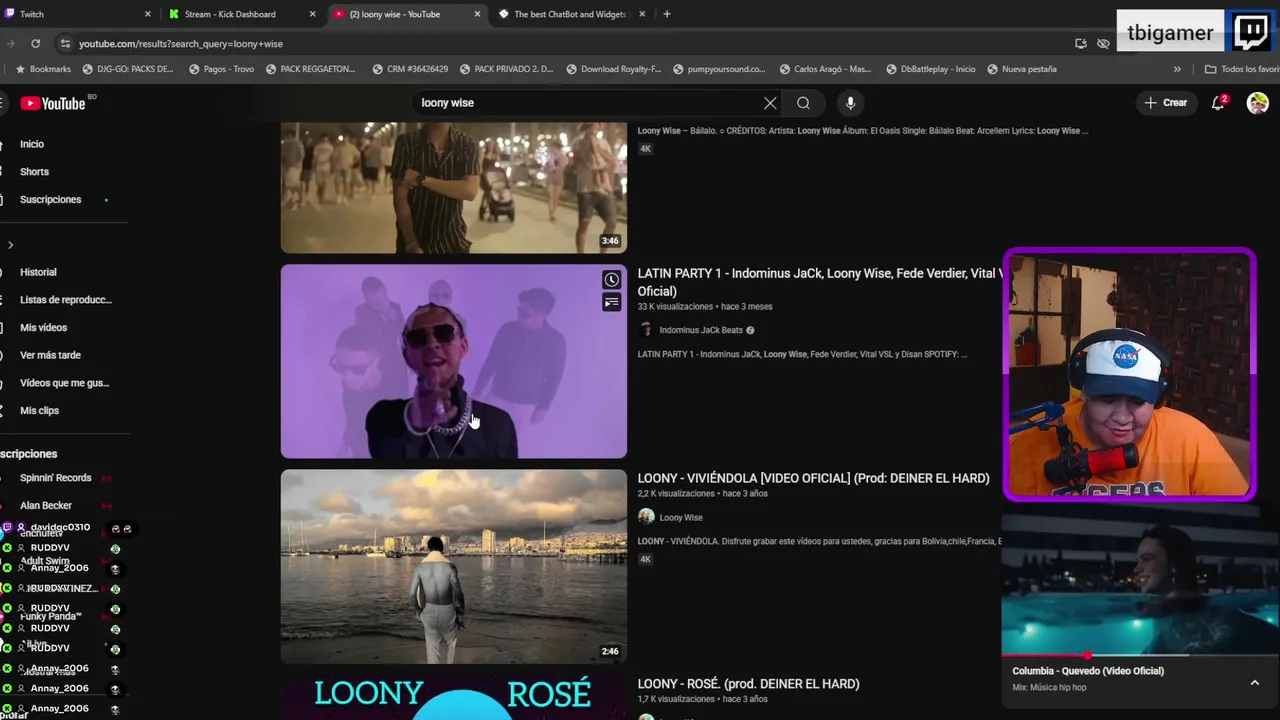The width and height of the screenshot is (1280, 720).
Task: Open the pumpyoursound.co bookmark
Action: [x=719, y=69]
